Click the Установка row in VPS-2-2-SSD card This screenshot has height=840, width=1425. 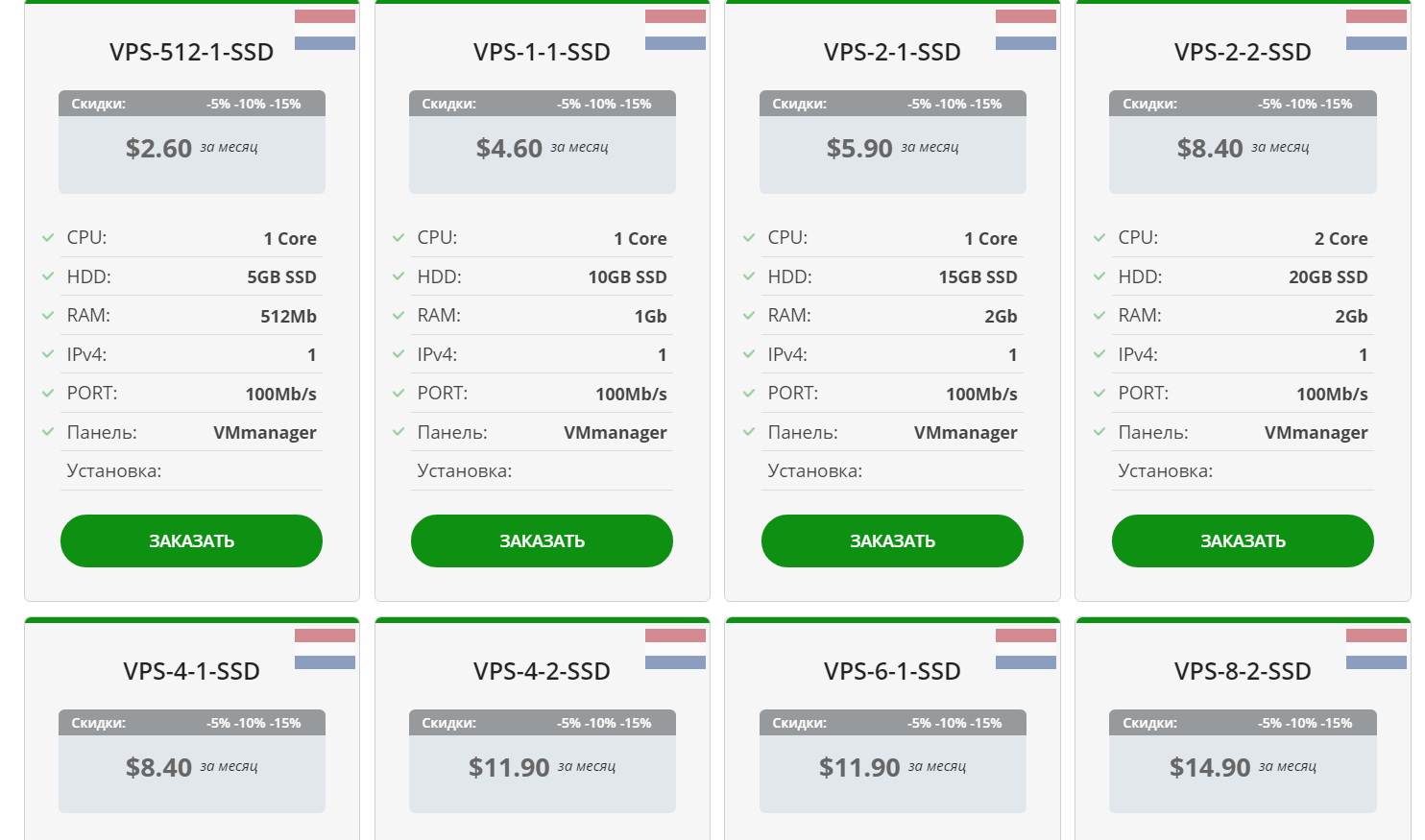pyautogui.click(x=1243, y=470)
